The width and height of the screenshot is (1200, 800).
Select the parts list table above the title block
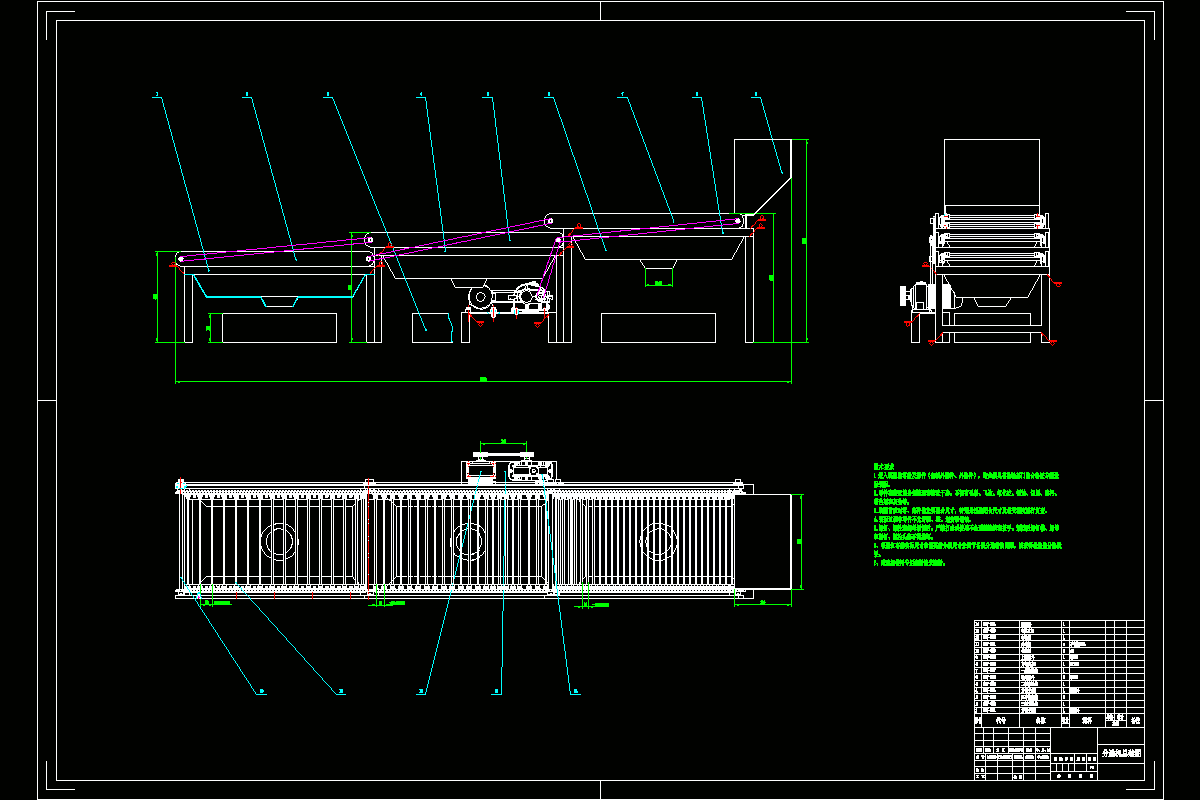pyautogui.click(x=1059, y=673)
